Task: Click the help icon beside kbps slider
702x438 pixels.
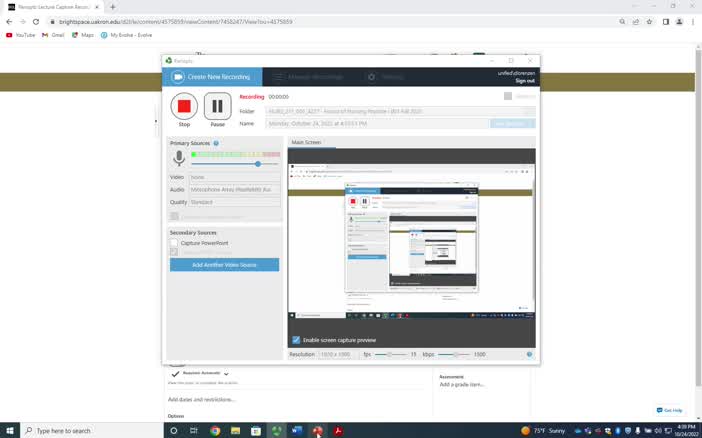Action: click(x=529, y=354)
